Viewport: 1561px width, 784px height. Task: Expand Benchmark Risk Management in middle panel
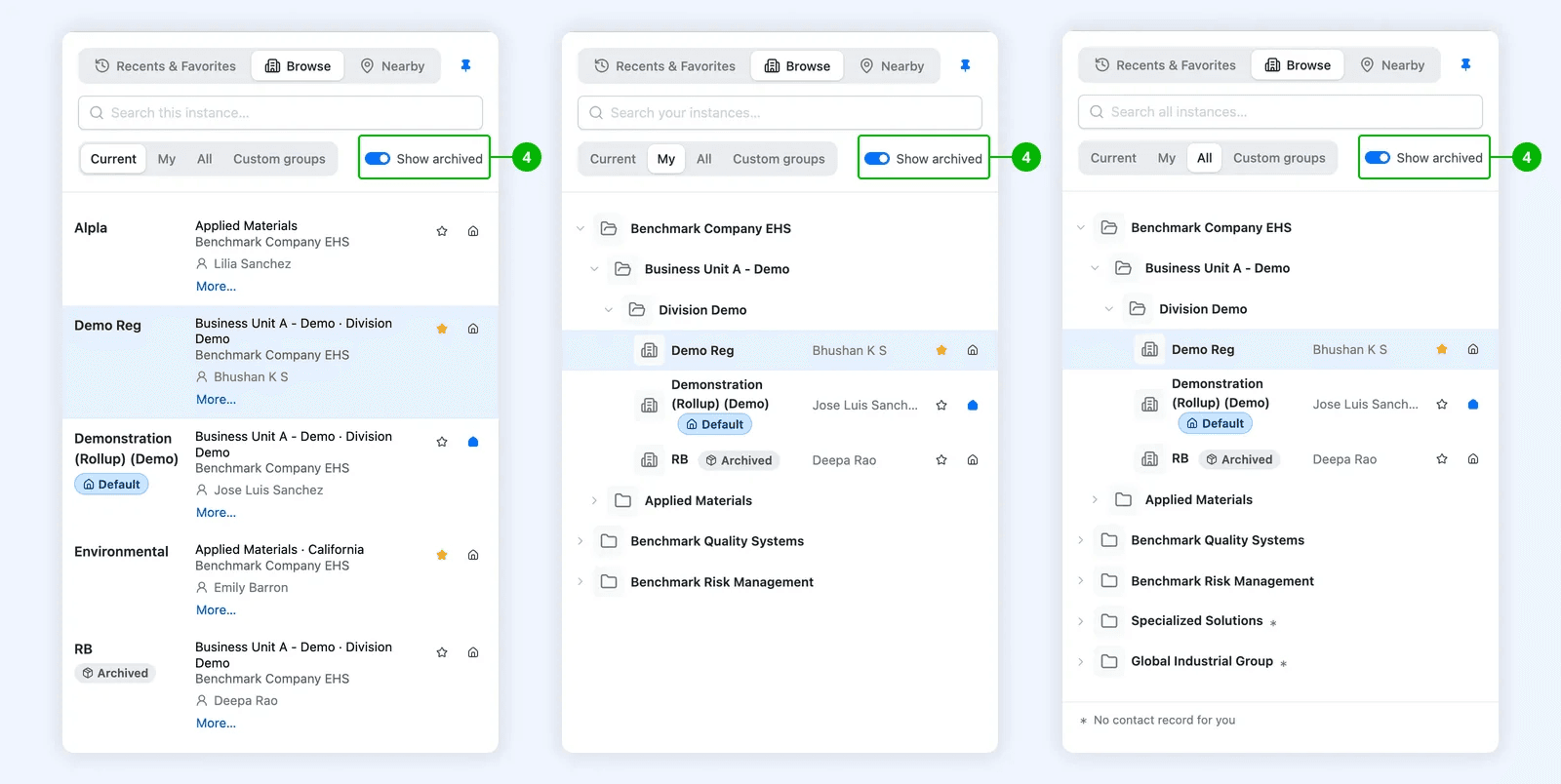tap(580, 582)
